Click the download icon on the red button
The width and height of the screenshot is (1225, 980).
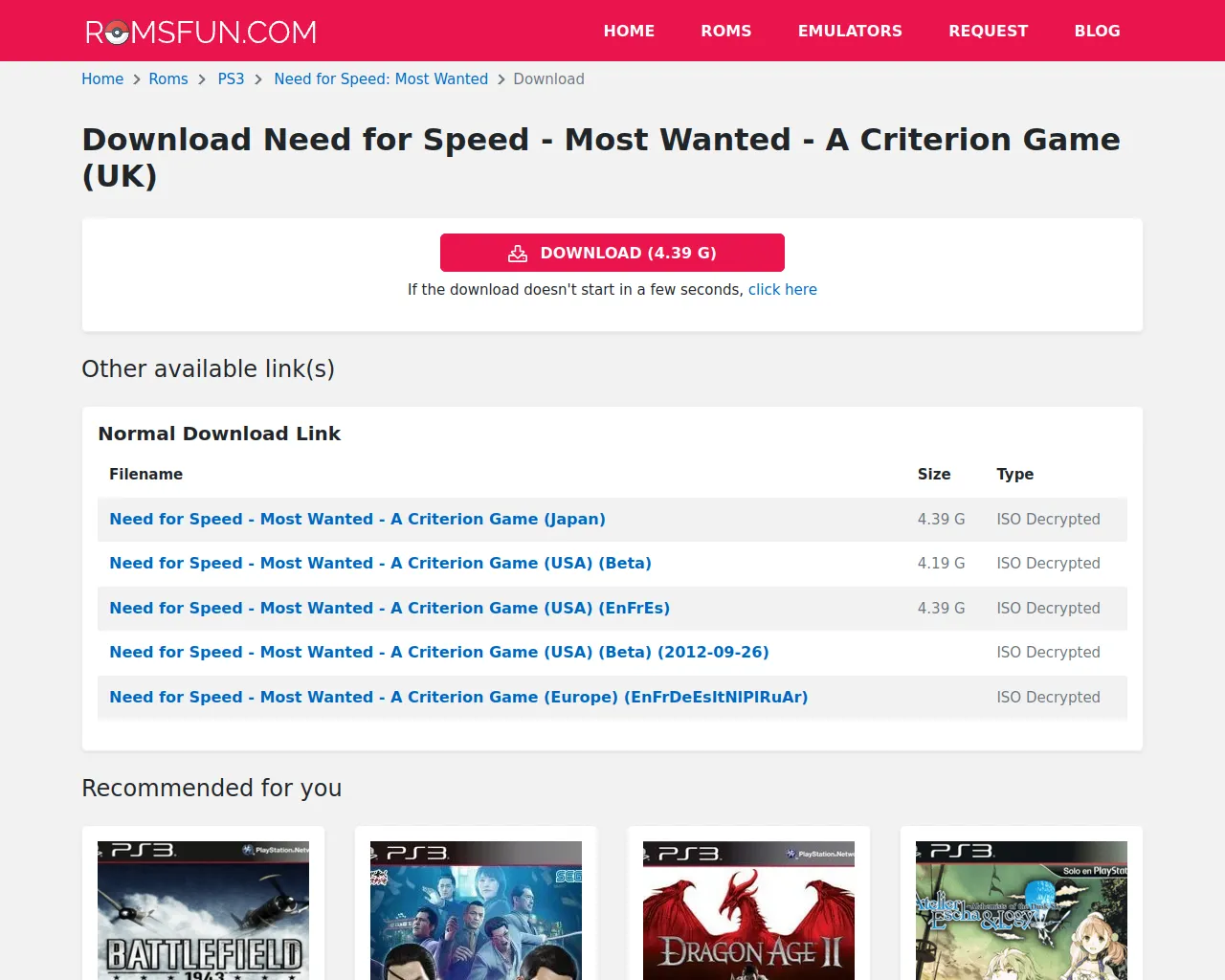(x=518, y=253)
